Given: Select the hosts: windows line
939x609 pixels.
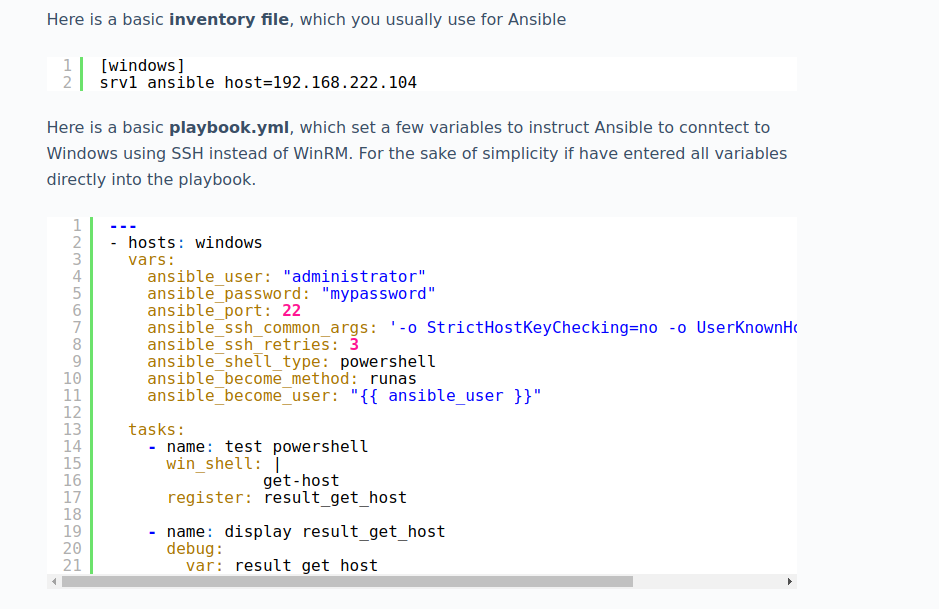Looking at the screenshot, I should coord(186,242).
